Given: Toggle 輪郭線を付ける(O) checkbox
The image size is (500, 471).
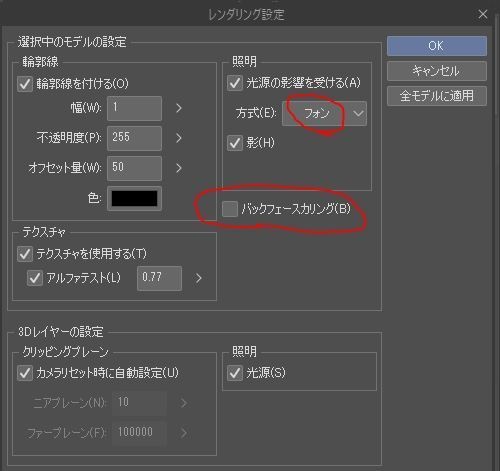Looking at the screenshot, I should point(25,84).
